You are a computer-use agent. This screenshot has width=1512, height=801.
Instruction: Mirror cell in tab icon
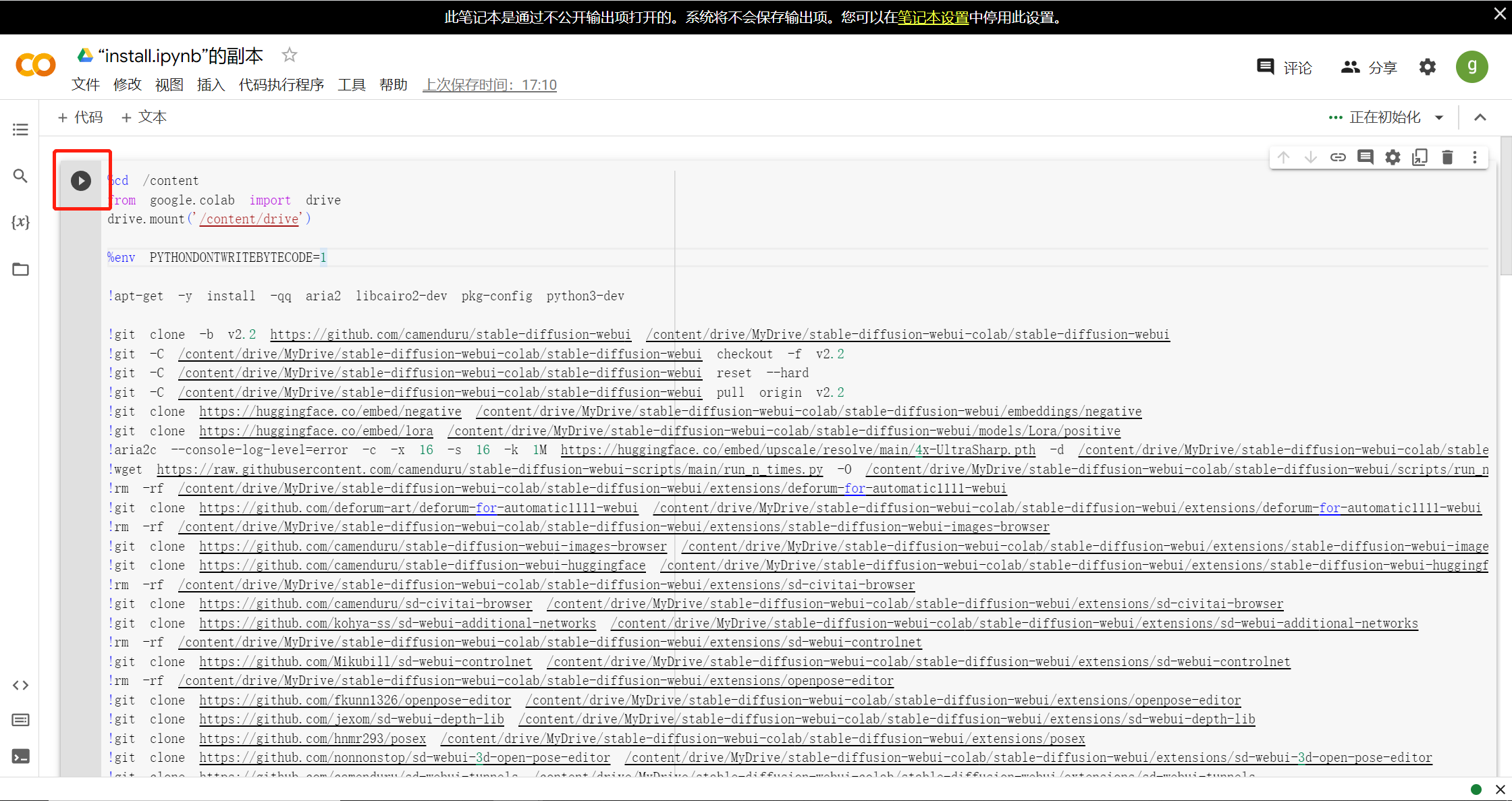coord(1420,157)
